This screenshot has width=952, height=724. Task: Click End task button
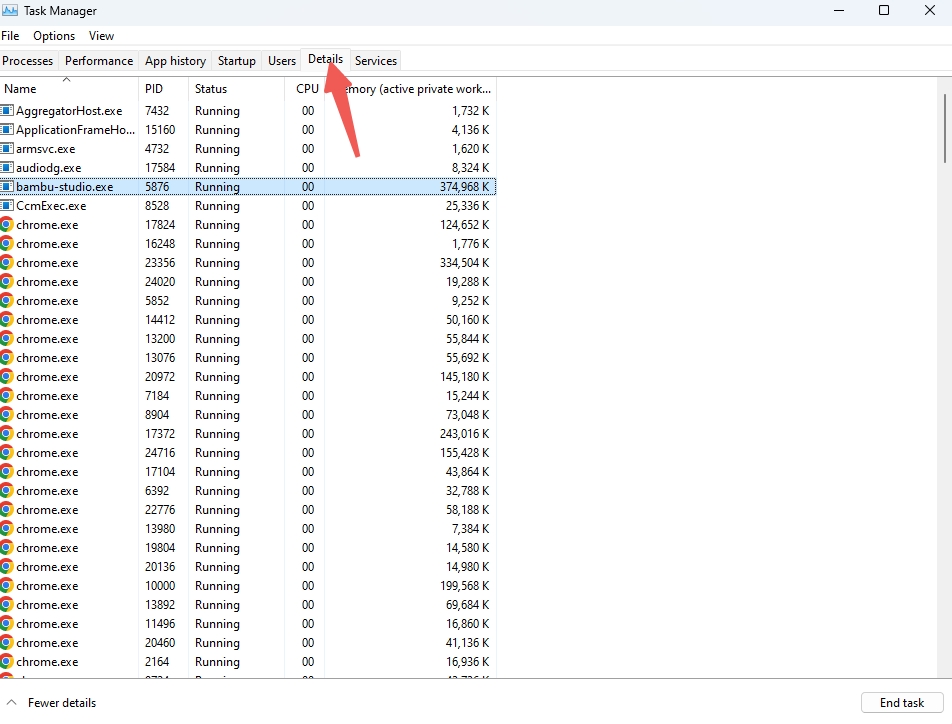pos(902,703)
